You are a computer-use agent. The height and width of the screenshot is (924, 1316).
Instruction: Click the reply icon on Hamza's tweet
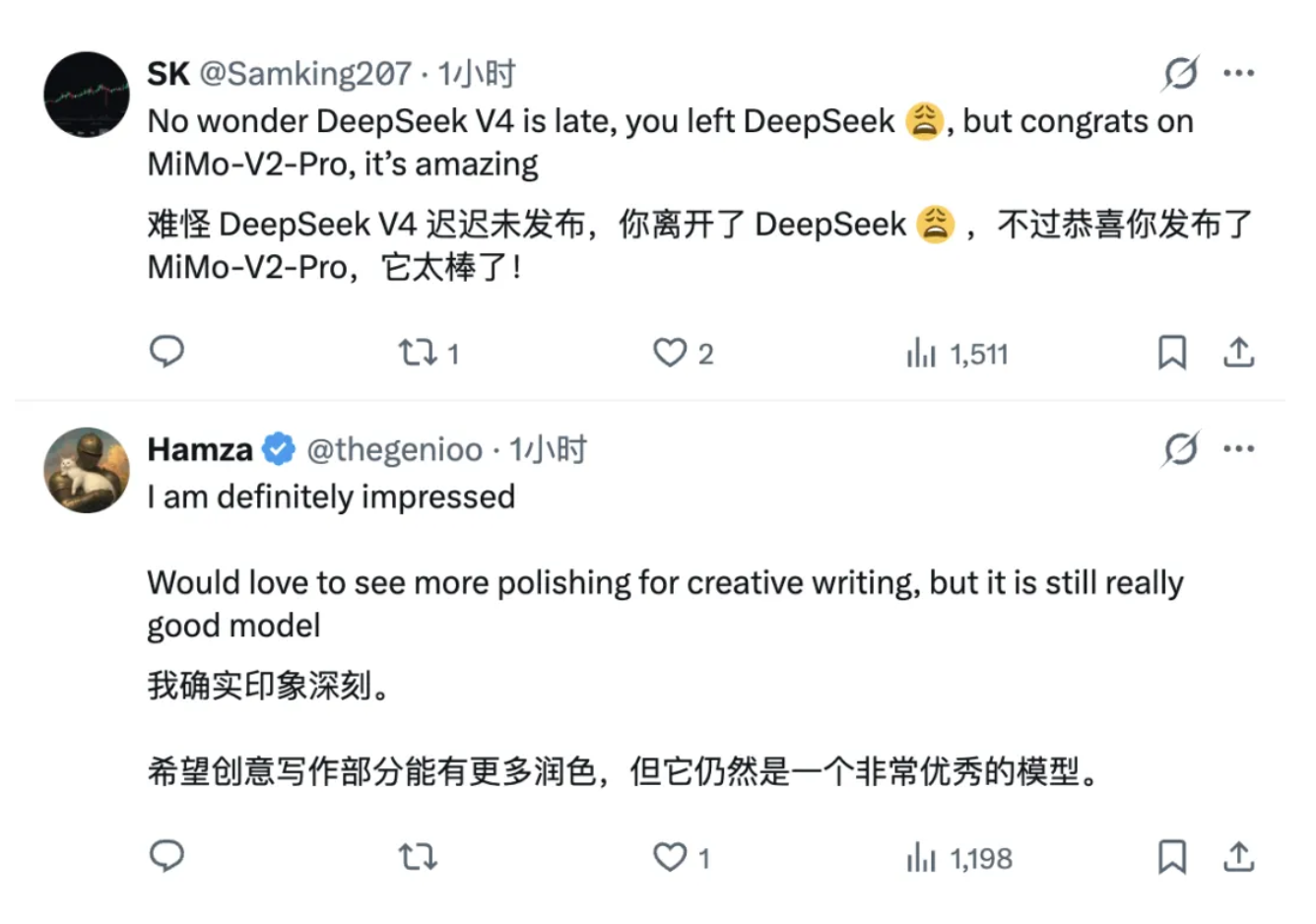[167, 857]
